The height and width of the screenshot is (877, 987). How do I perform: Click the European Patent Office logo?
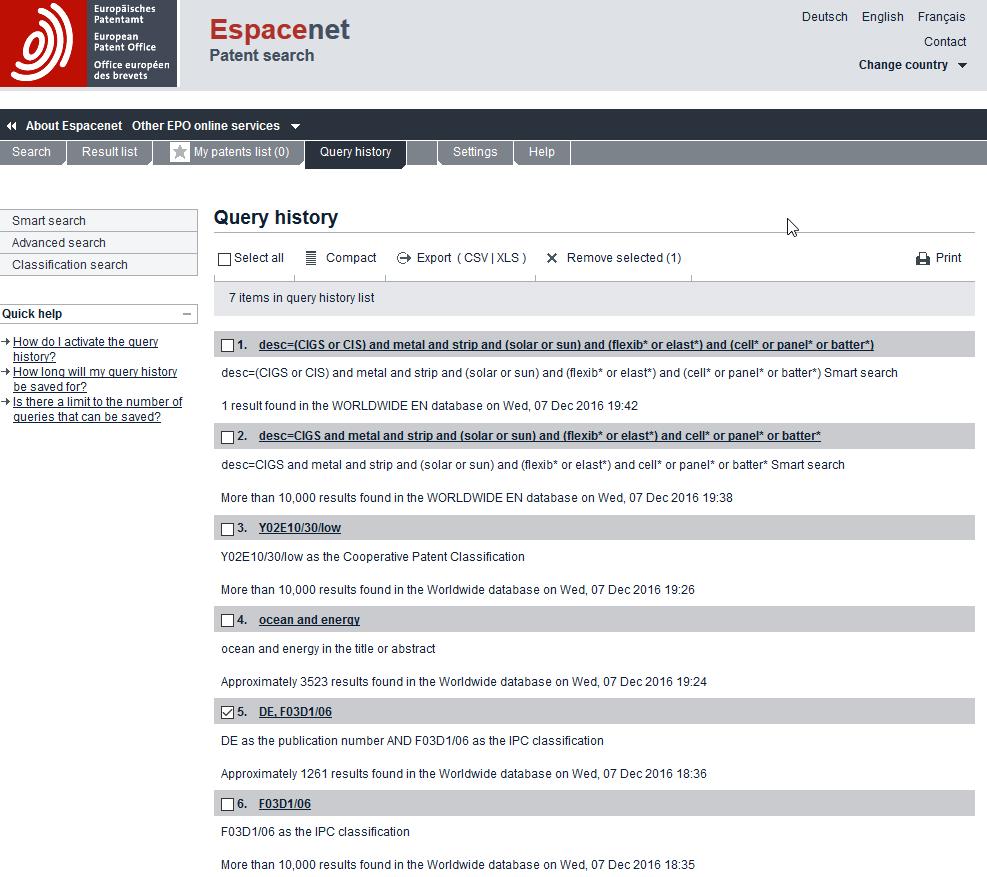88,43
